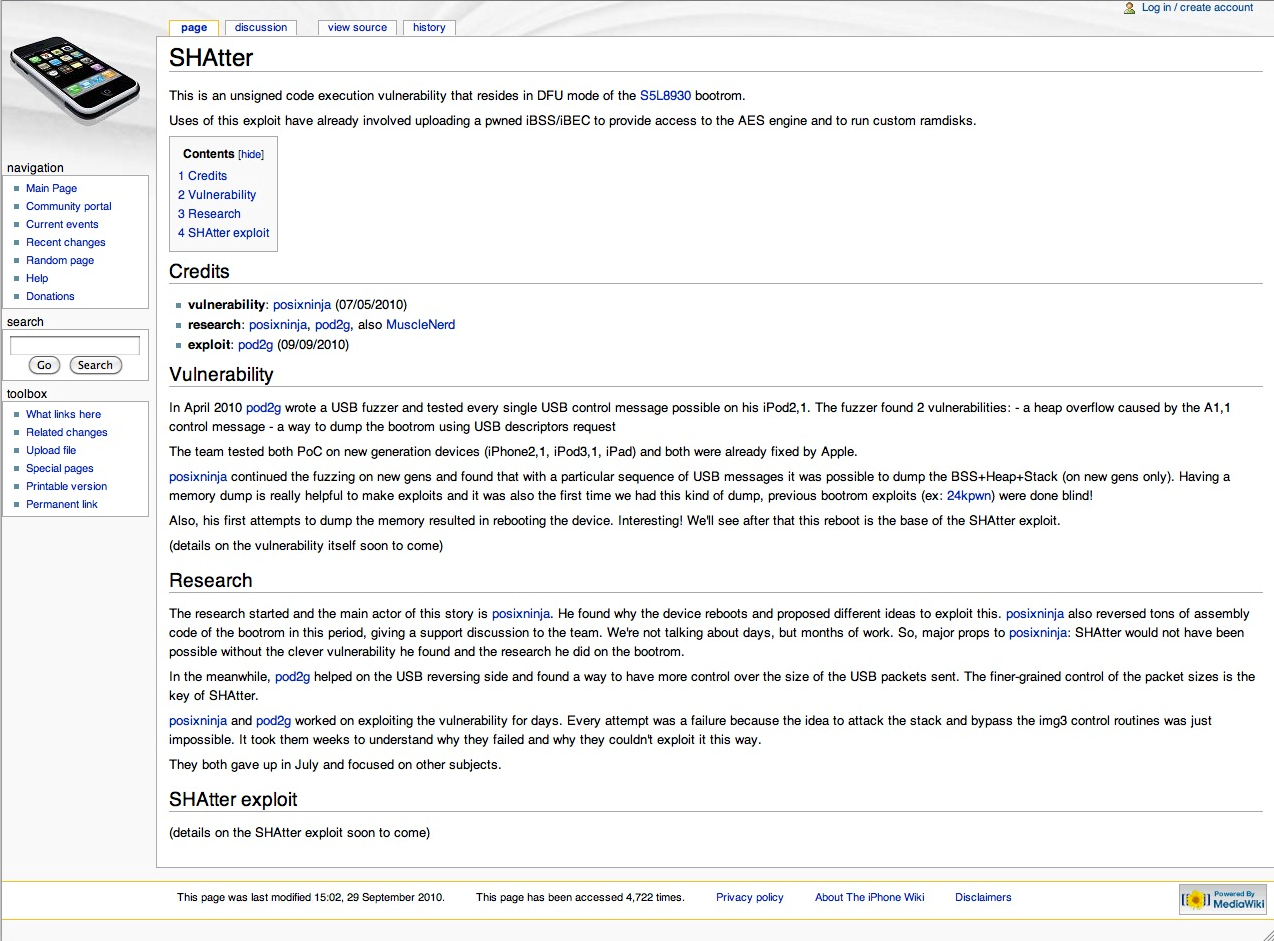Viewport: 1274px width, 941px height.
Task: Click the SHAtter exploit section heading
Action: coord(233,800)
